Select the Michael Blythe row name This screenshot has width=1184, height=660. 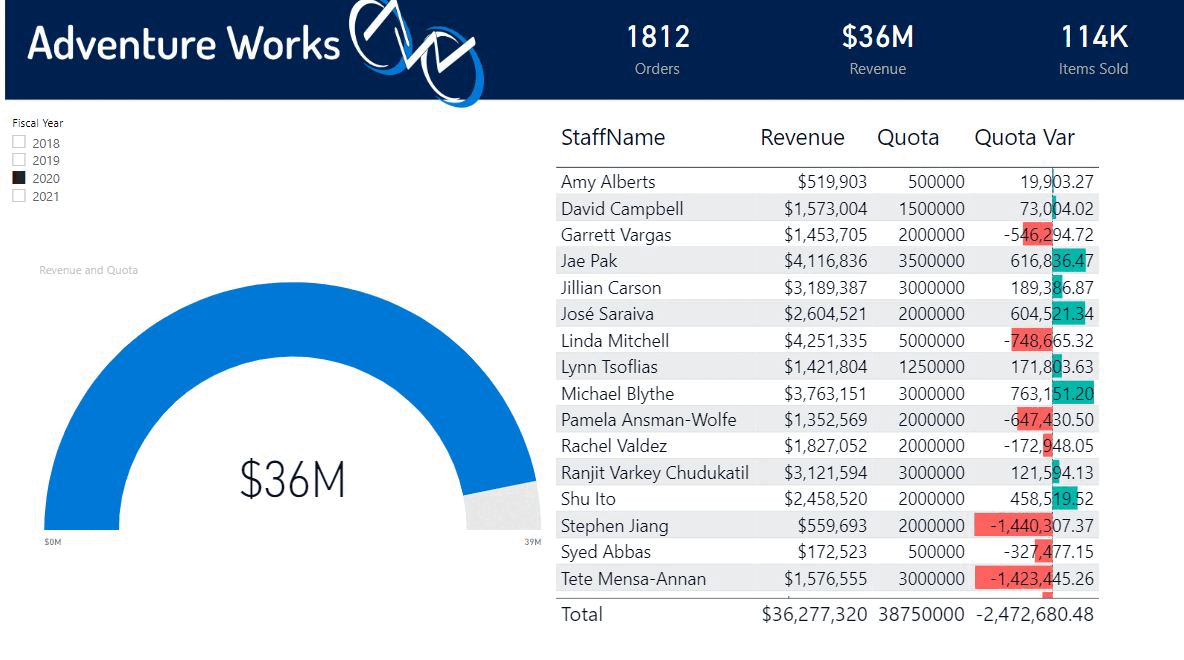pyautogui.click(x=617, y=393)
